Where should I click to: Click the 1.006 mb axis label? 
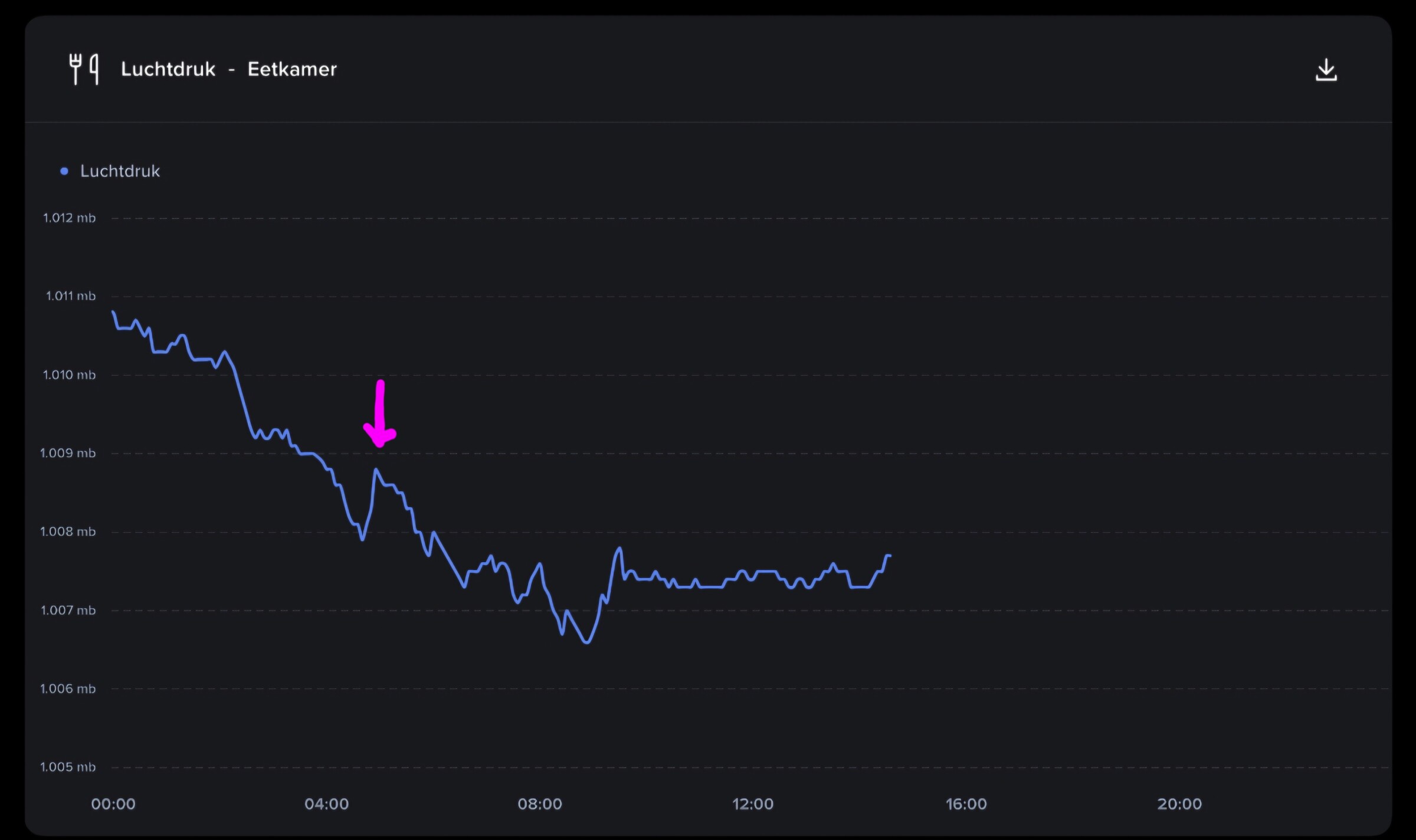click(x=68, y=688)
